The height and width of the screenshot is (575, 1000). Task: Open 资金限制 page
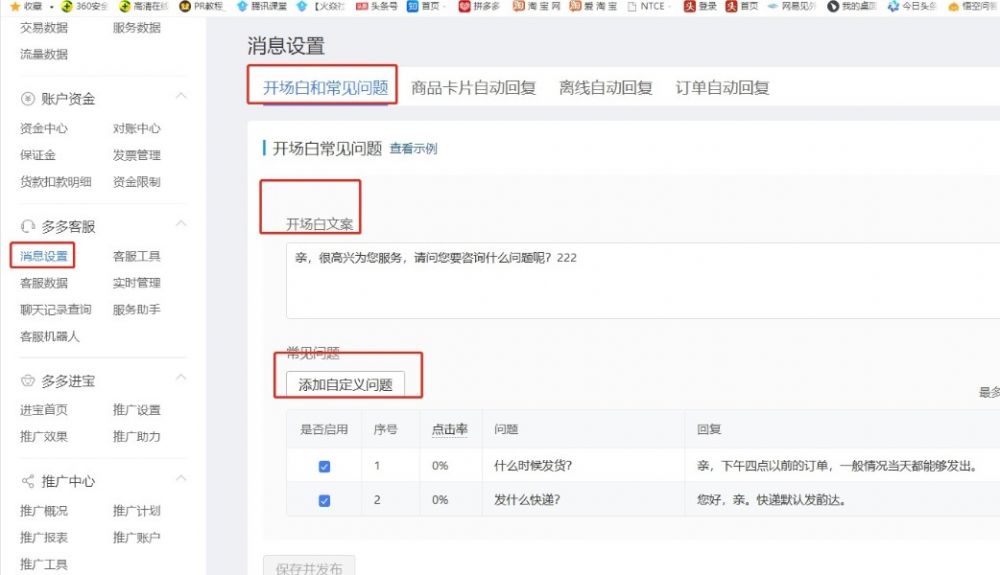pyautogui.click(x=136, y=182)
